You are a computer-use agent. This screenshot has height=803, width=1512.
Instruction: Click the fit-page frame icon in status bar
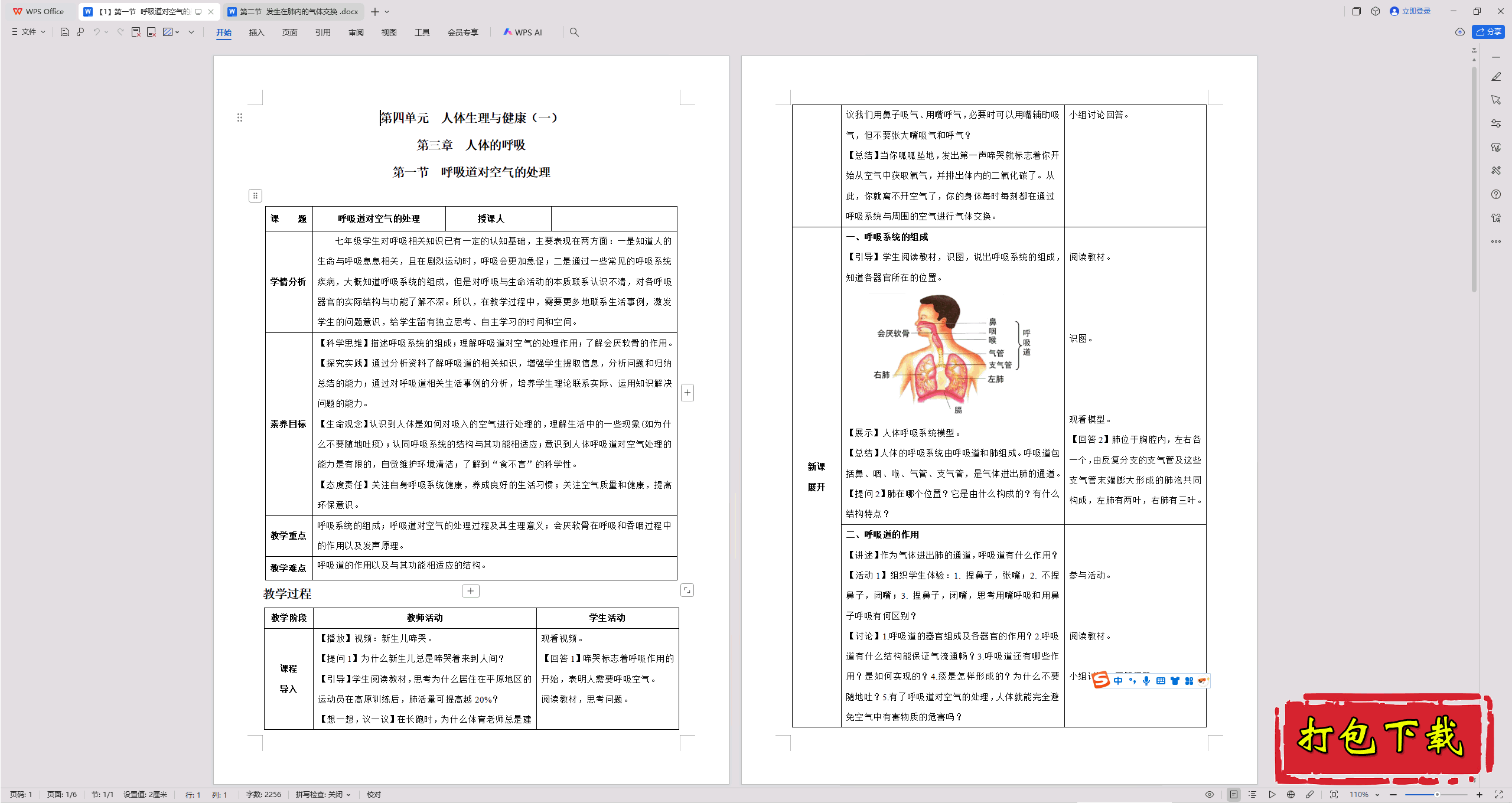click(1334, 795)
